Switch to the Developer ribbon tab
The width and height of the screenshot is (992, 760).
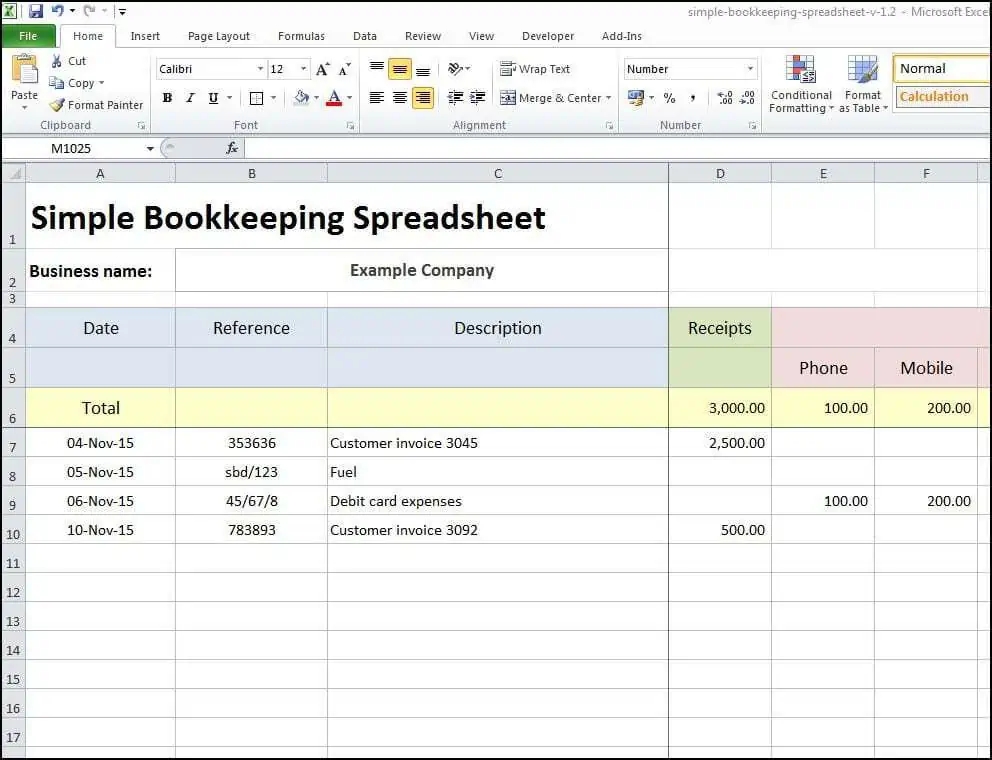pos(548,36)
